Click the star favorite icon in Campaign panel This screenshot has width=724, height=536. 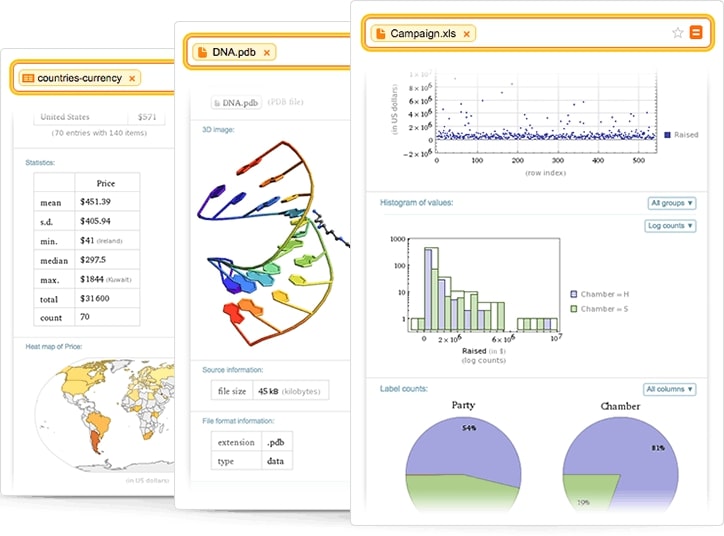click(677, 33)
